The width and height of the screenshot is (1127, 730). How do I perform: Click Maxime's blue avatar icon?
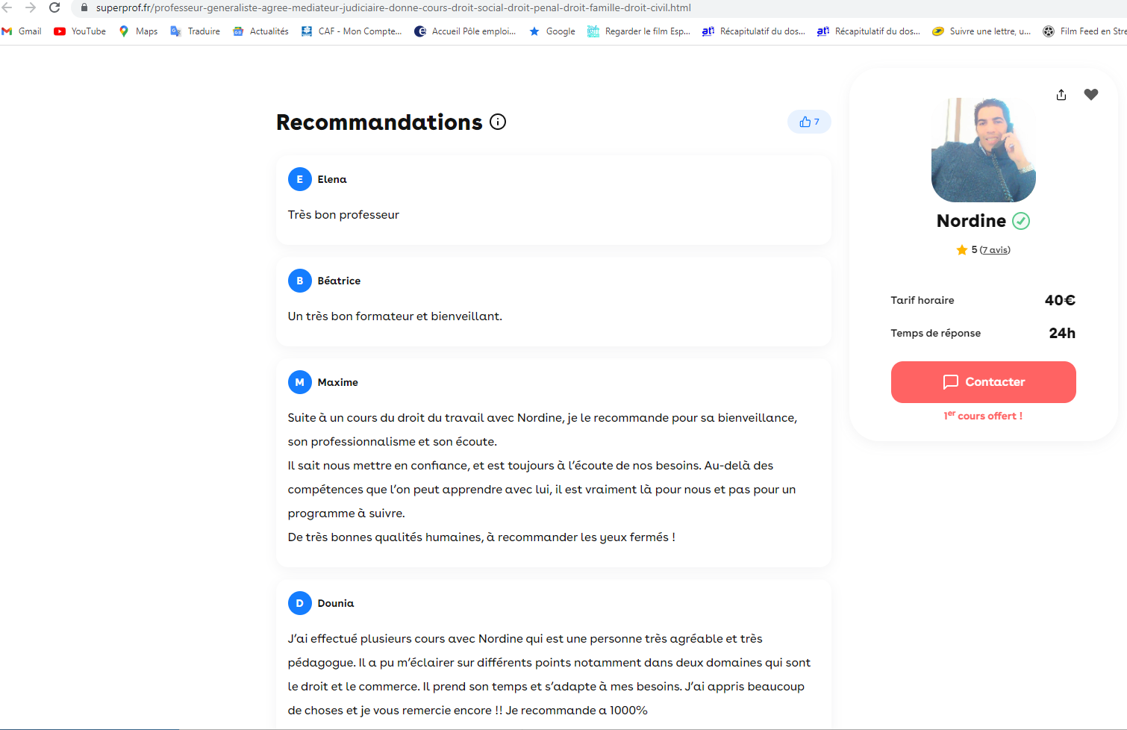[x=299, y=382]
